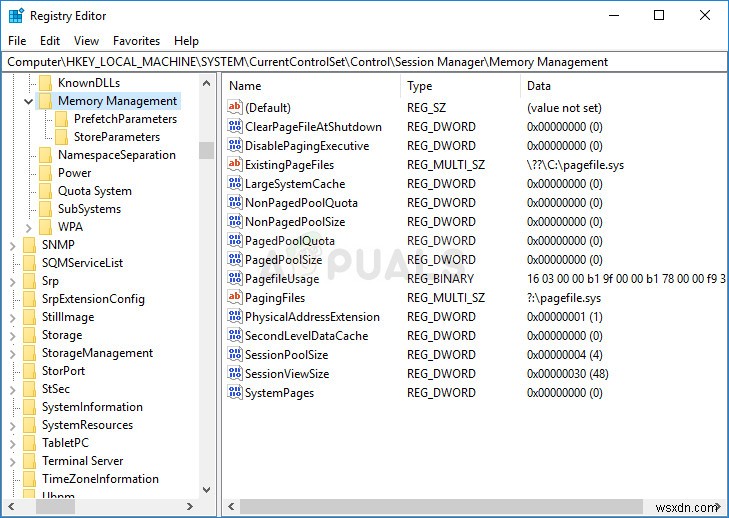Image resolution: width=729 pixels, height=518 pixels.
Task: Click the tree scrollbar up arrow
Action: [206, 83]
